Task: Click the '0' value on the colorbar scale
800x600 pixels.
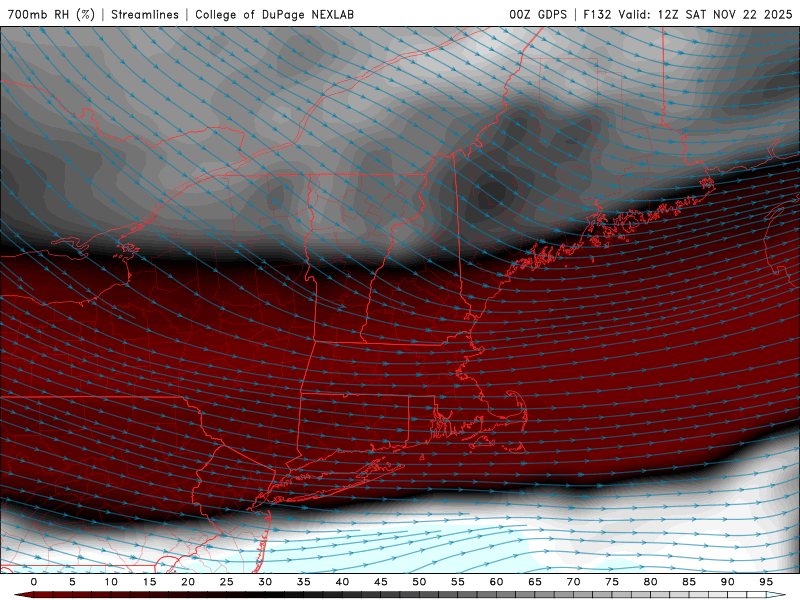Action: pos(34,582)
